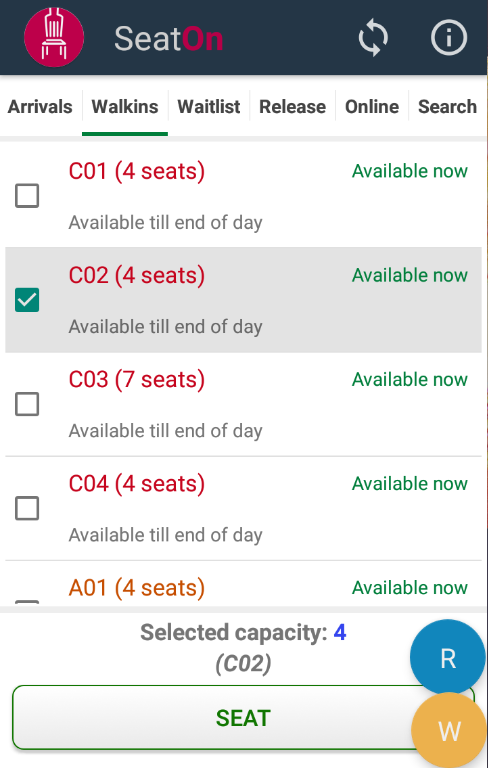The width and height of the screenshot is (488, 768).
Task: Switch to the Search tab
Action: tap(447, 107)
